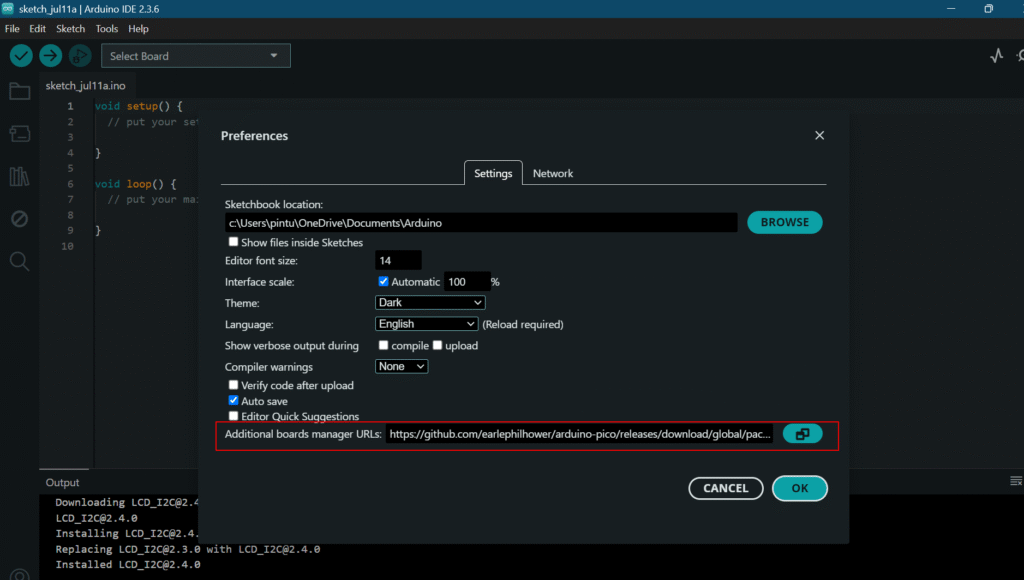The height and width of the screenshot is (580, 1024).
Task: Enable verbose output during compile
Action: (x=383, y=345)
